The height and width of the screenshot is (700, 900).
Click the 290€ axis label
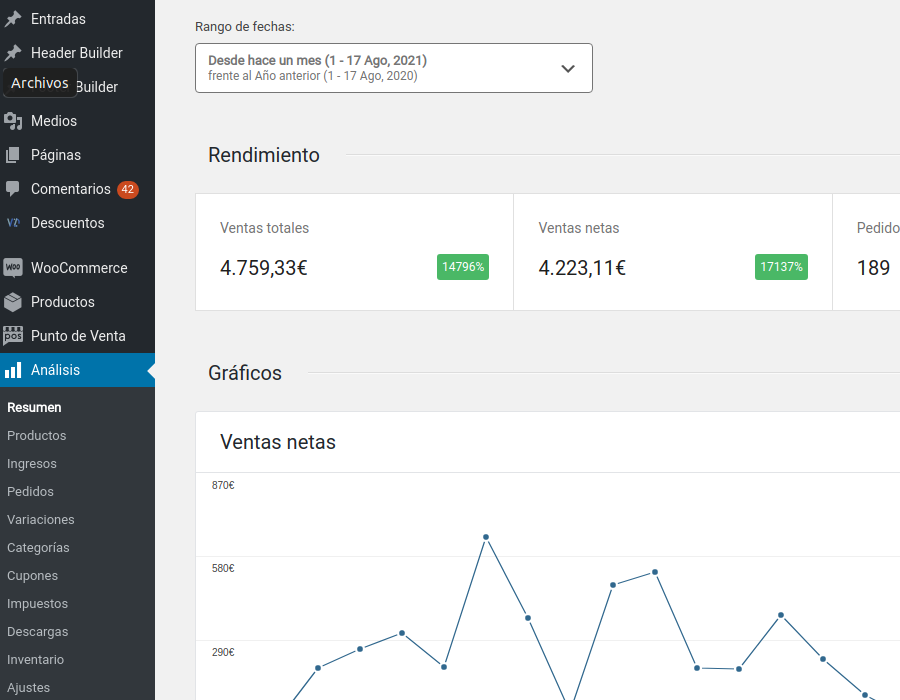click(x=223, y=652)
